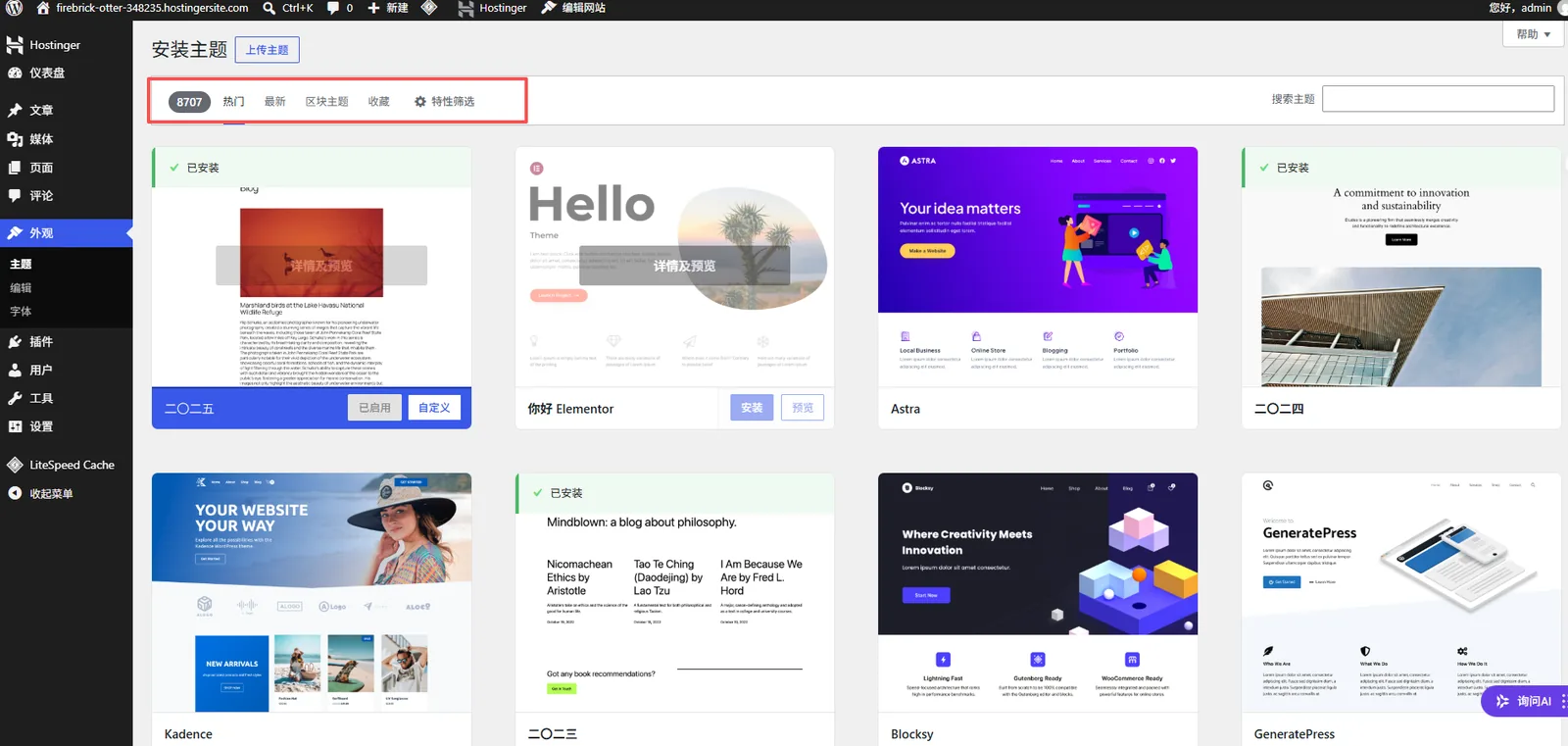Open the 主题 submenu item
This screenshot has width=1568, height=746.
click(21, 265)
